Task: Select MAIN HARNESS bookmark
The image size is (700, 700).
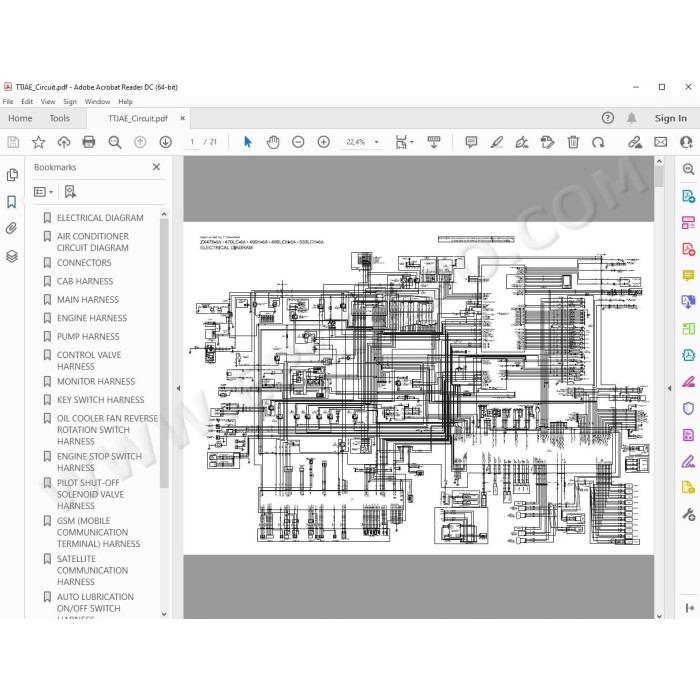Action: coord(88,300)
